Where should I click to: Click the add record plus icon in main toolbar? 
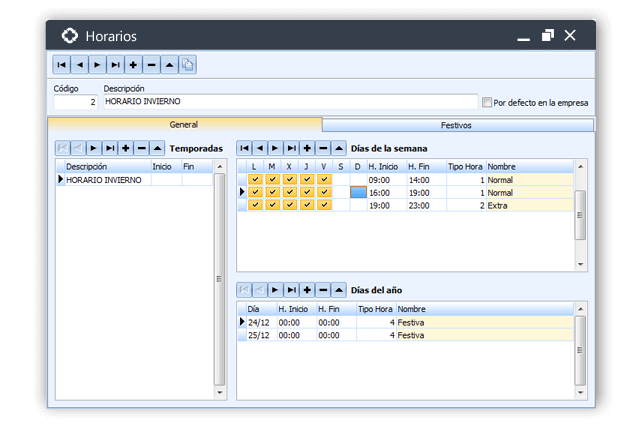coord(133,65)
